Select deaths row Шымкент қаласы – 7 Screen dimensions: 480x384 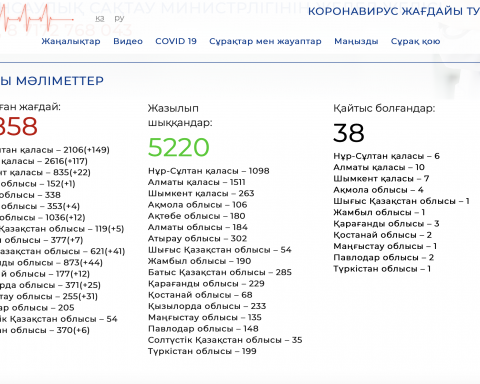pyautogui.click(x=381, y=179)
